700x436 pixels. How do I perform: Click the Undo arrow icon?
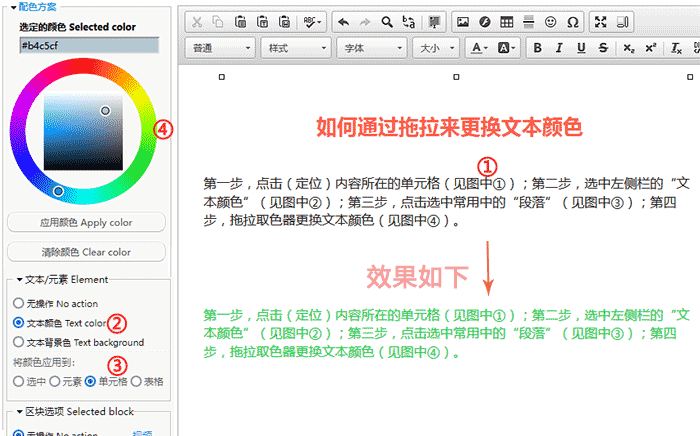[343, 22]
